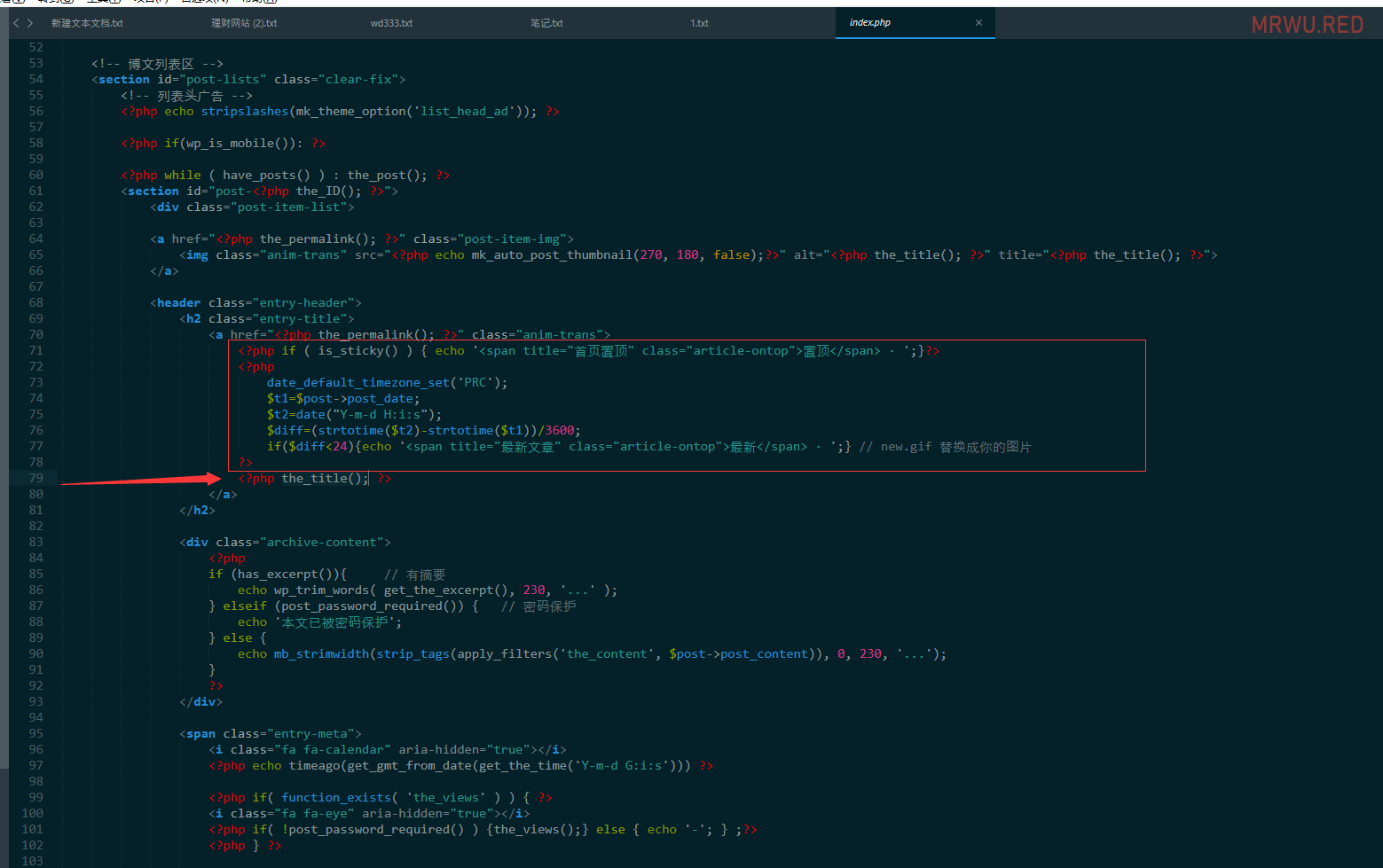Click line number 53 in the gutter
The image size is (1383, 868).
click(x=35, y=63)
